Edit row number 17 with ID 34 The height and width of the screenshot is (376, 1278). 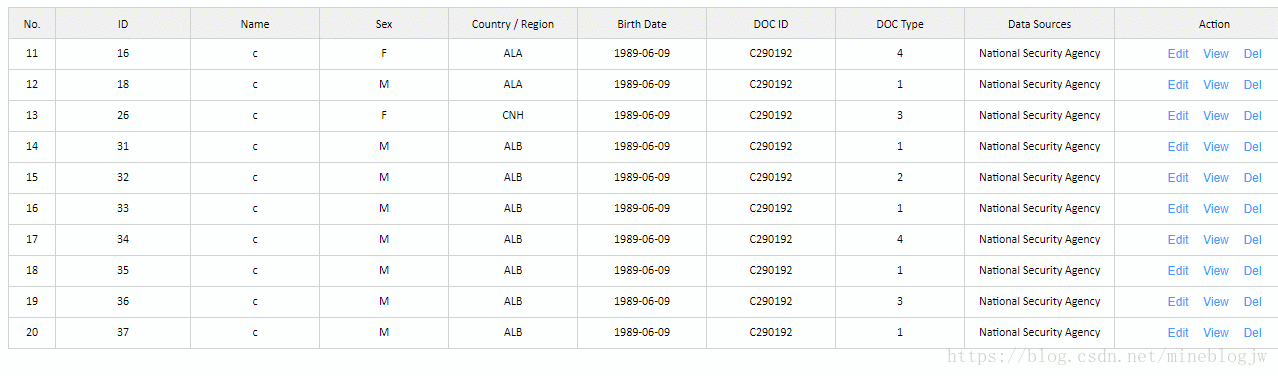[x=1178, y=240]
